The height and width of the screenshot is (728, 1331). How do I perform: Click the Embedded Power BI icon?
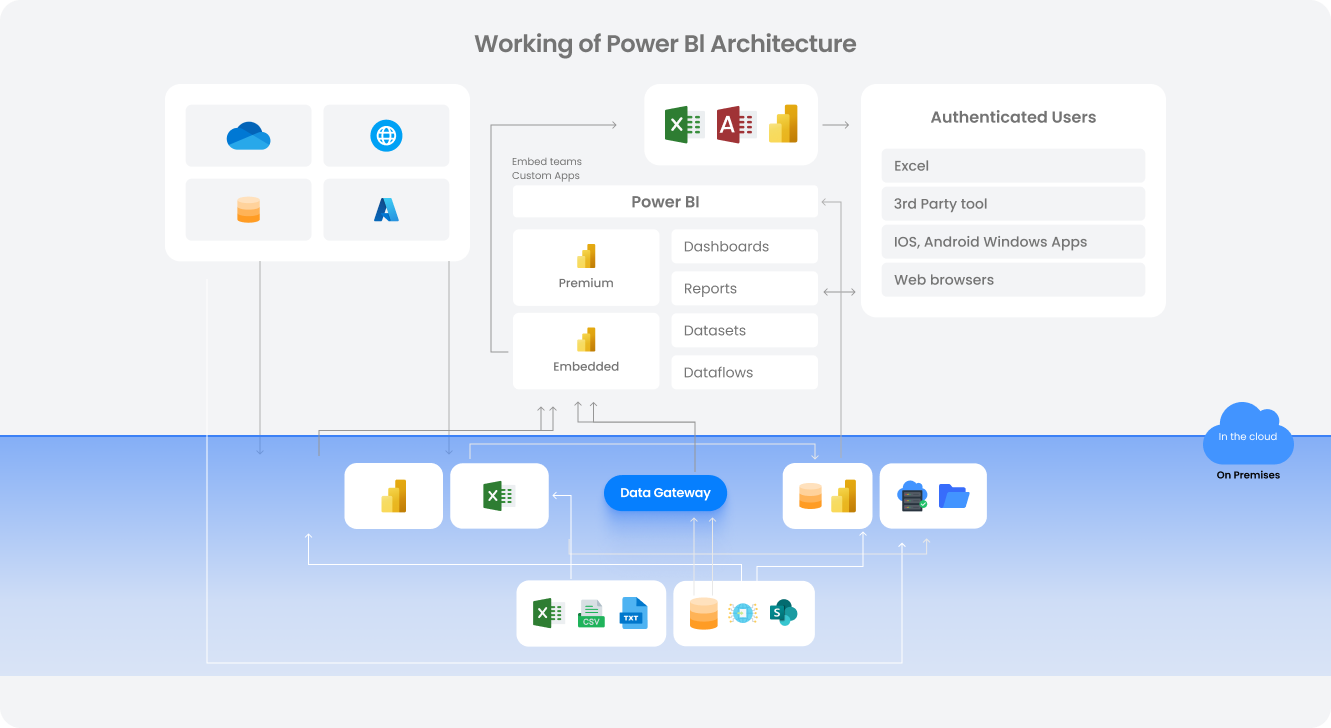[586, 340]
